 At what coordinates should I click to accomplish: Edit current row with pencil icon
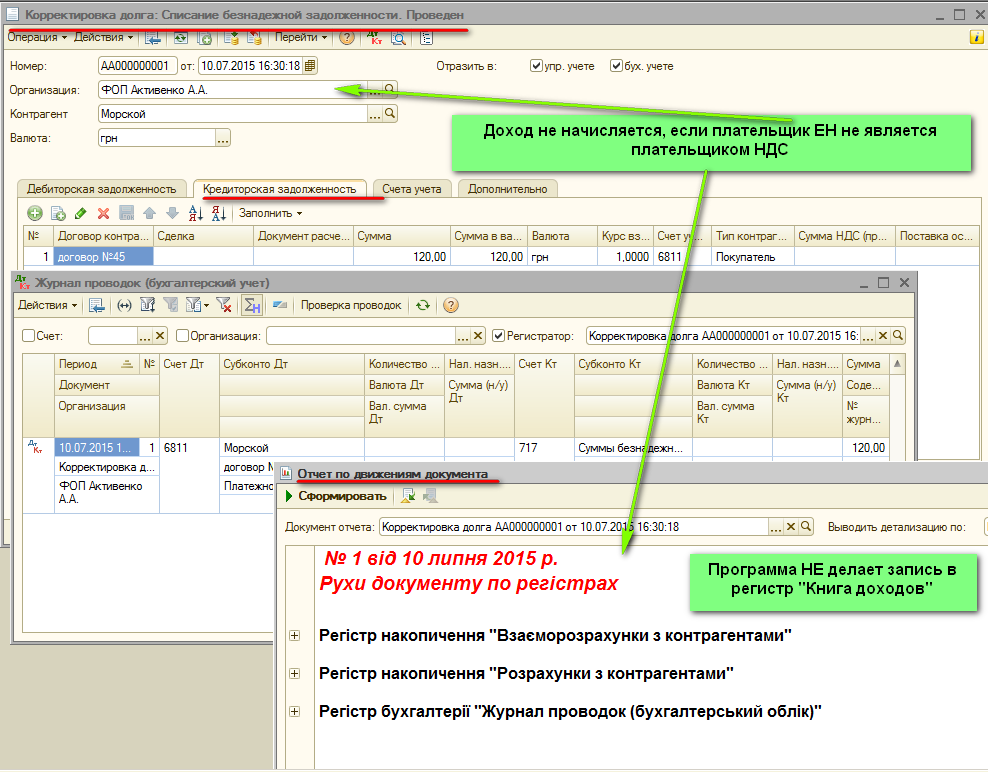(x=81, y=214)
